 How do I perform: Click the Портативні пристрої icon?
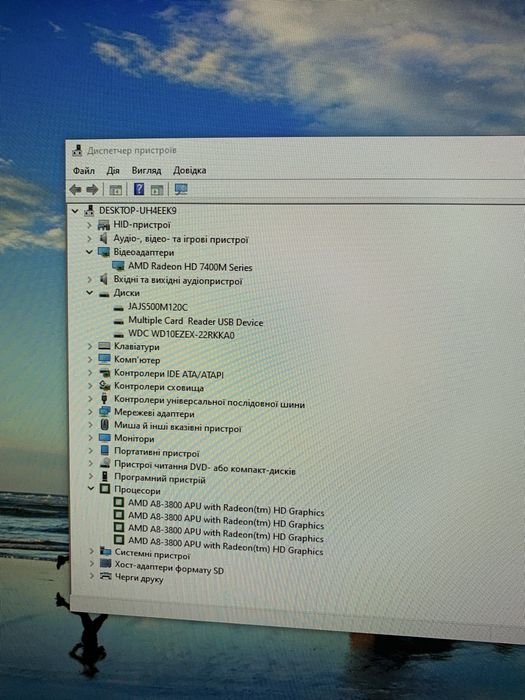104,451
